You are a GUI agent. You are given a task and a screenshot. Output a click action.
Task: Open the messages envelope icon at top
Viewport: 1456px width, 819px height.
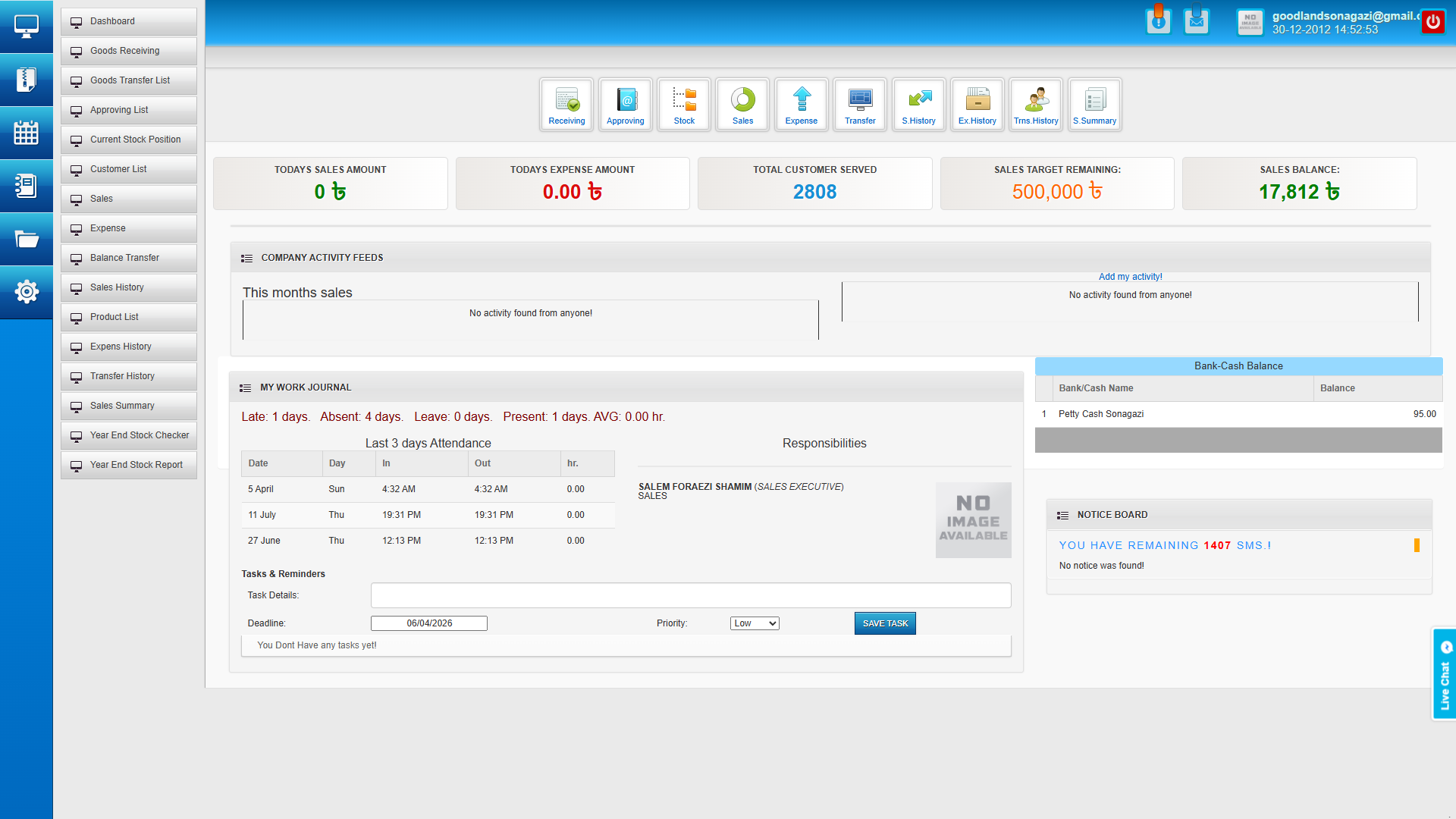(1197, 20)
